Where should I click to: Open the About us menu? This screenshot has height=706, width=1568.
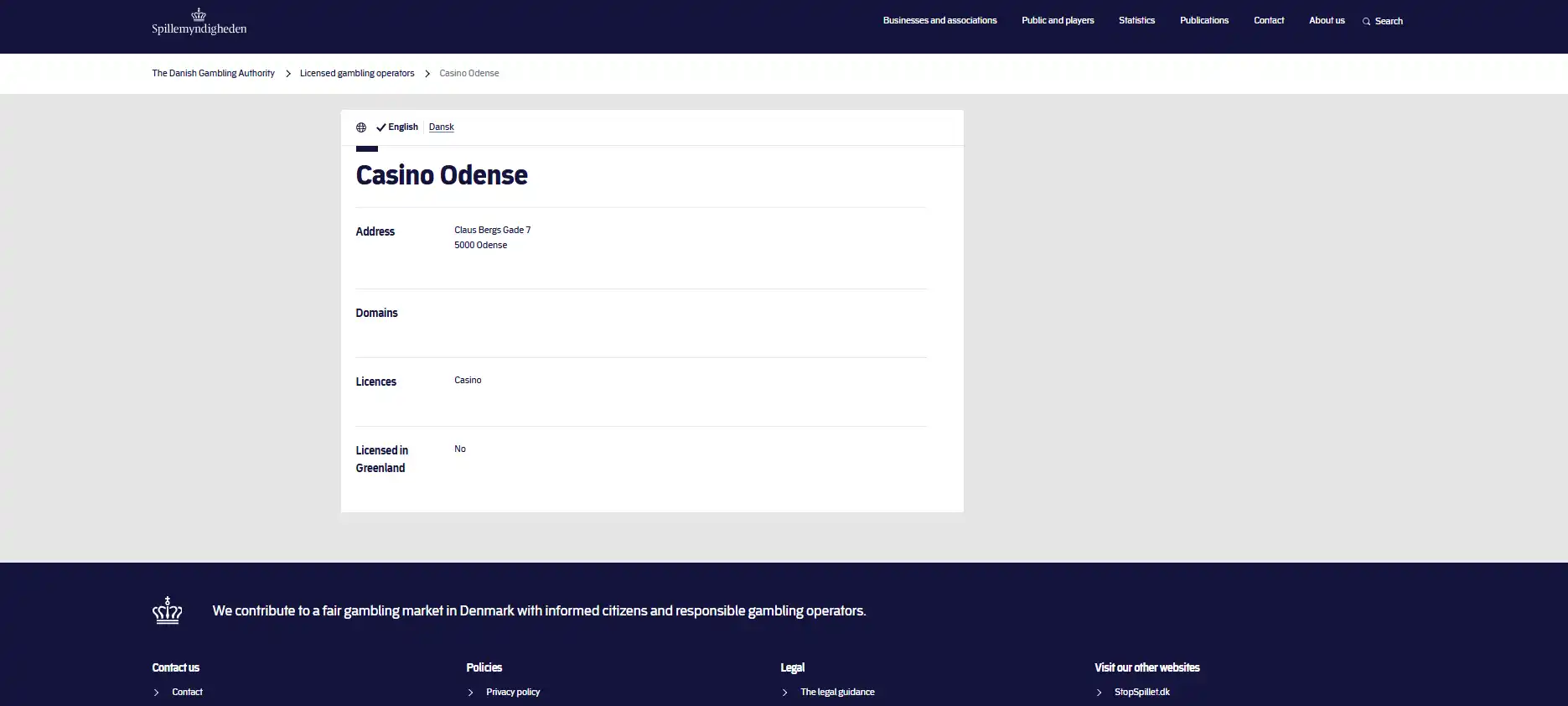coord(1327,20)
